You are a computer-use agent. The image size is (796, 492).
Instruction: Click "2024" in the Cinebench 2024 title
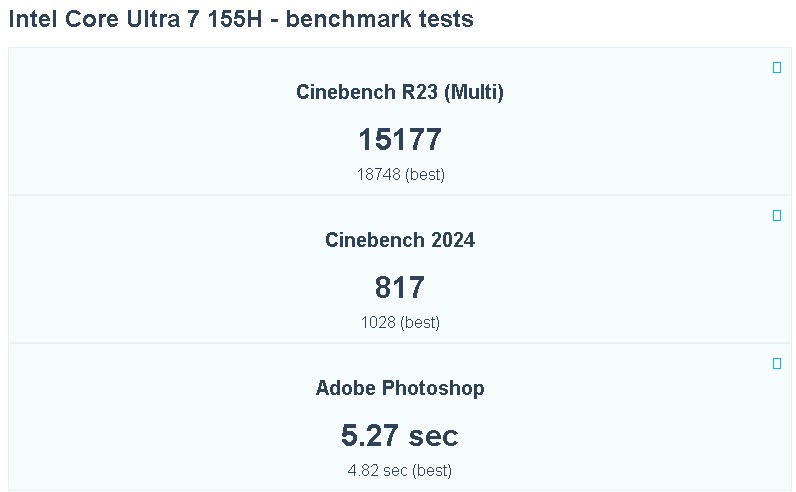(x=452, y=241)
